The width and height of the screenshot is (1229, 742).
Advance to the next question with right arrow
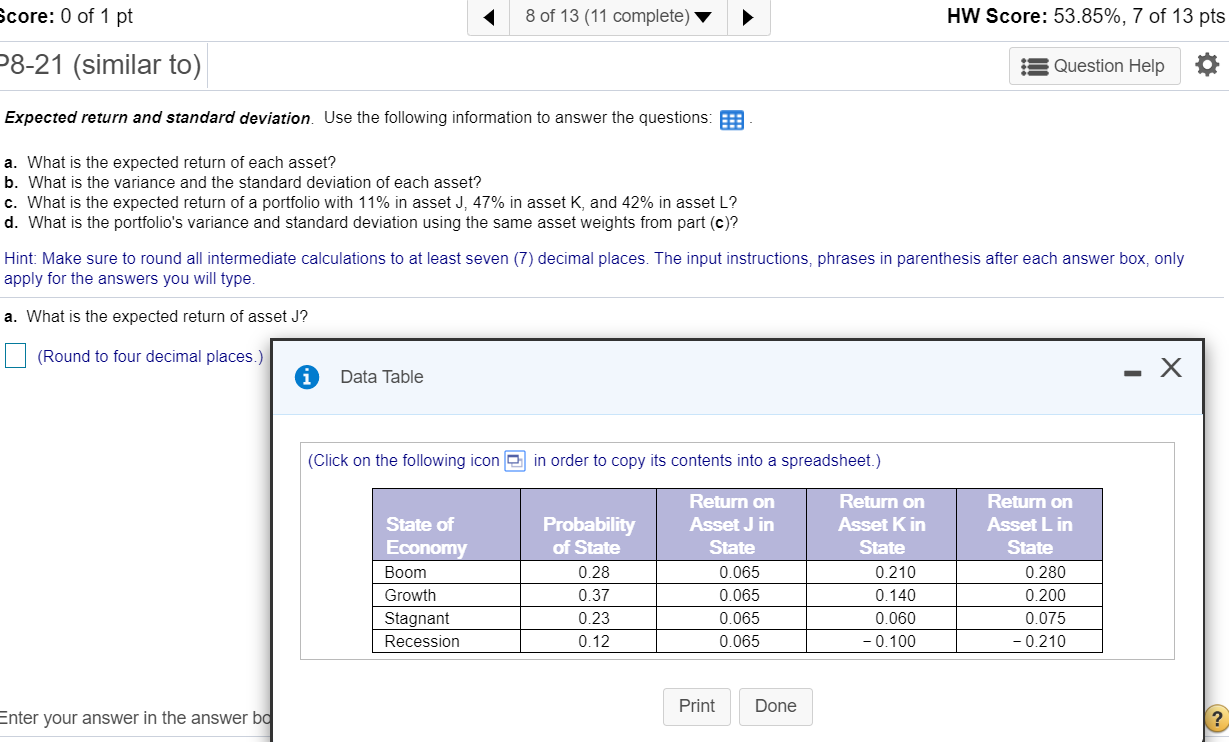tap(749, 16)
